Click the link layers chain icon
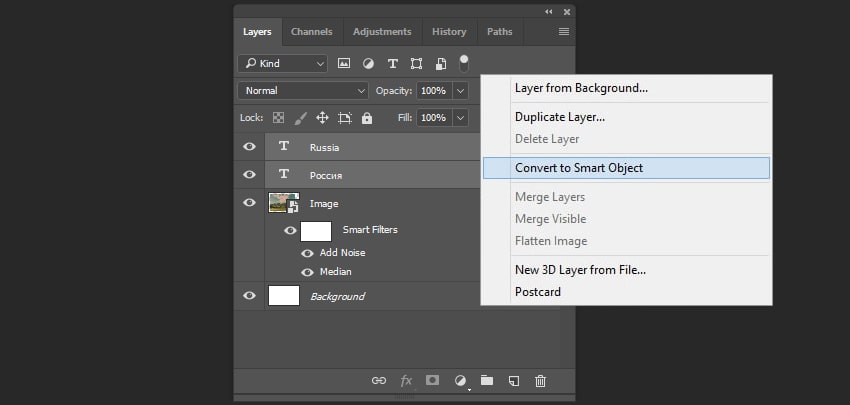Image resolution: width=850 pixels, height=405 pixels. (379, 380)
